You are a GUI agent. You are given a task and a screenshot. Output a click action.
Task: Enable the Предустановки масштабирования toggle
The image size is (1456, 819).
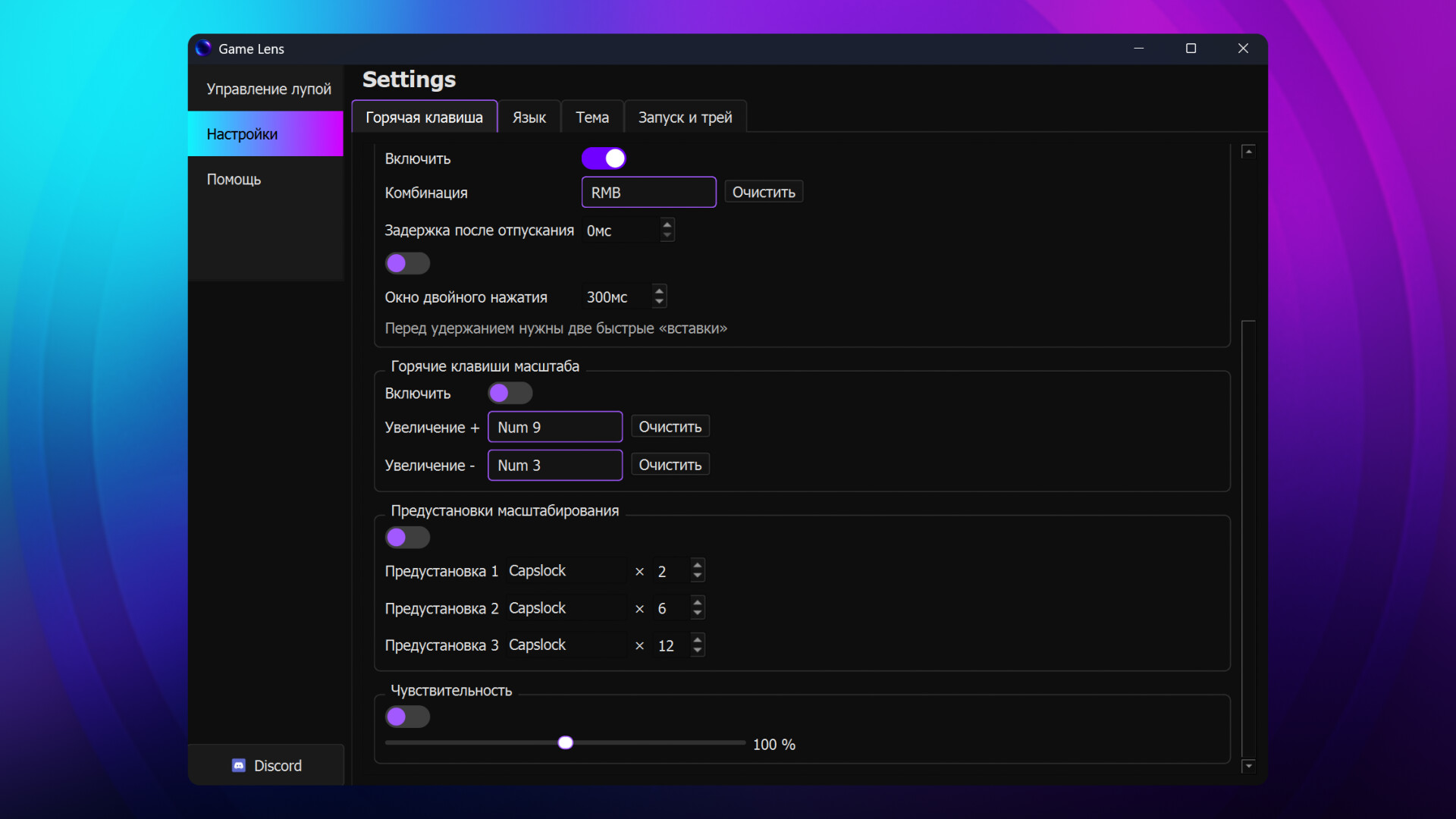click(407, 537)
